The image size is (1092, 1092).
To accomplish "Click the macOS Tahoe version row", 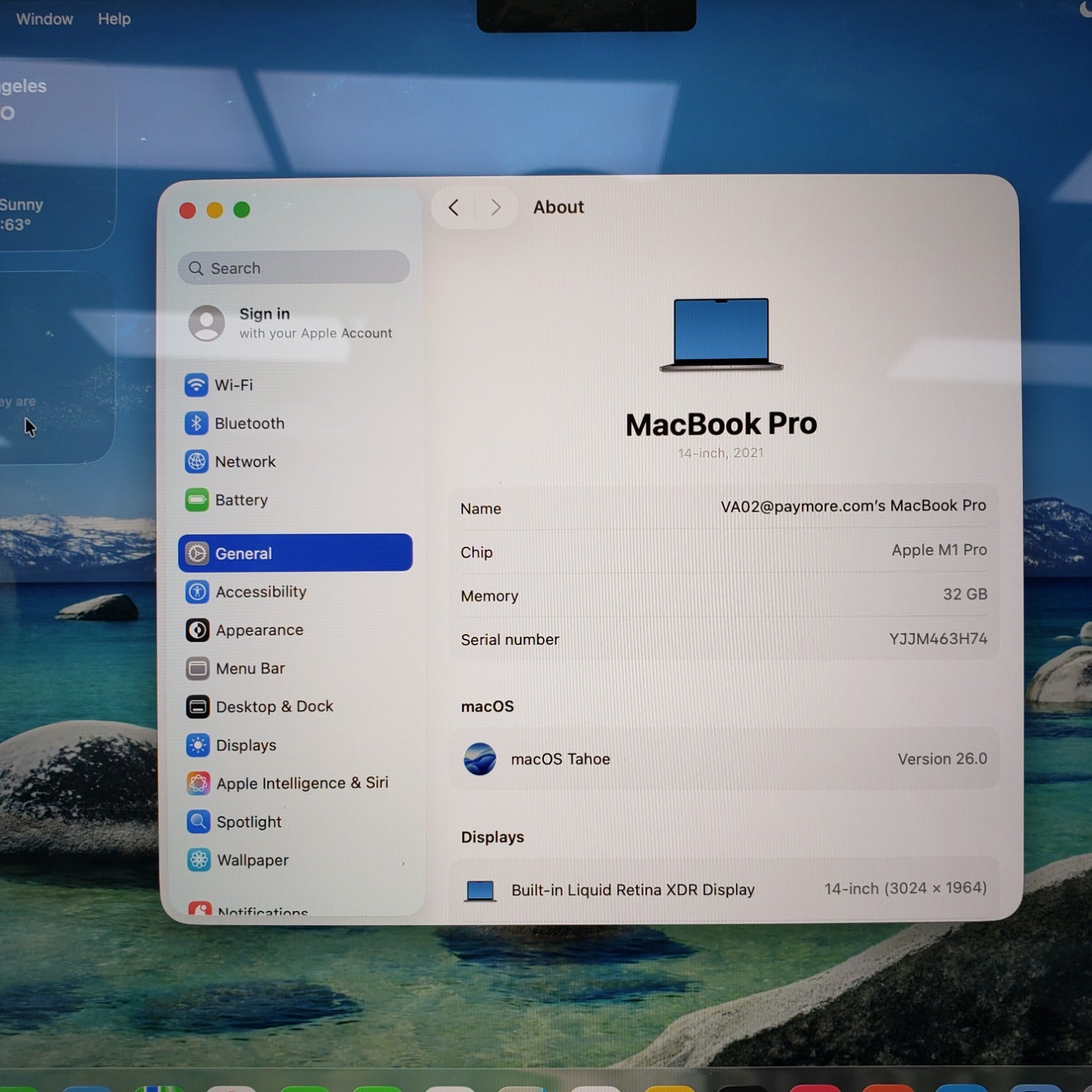I will pyautogui.click(x=724, y=759).
